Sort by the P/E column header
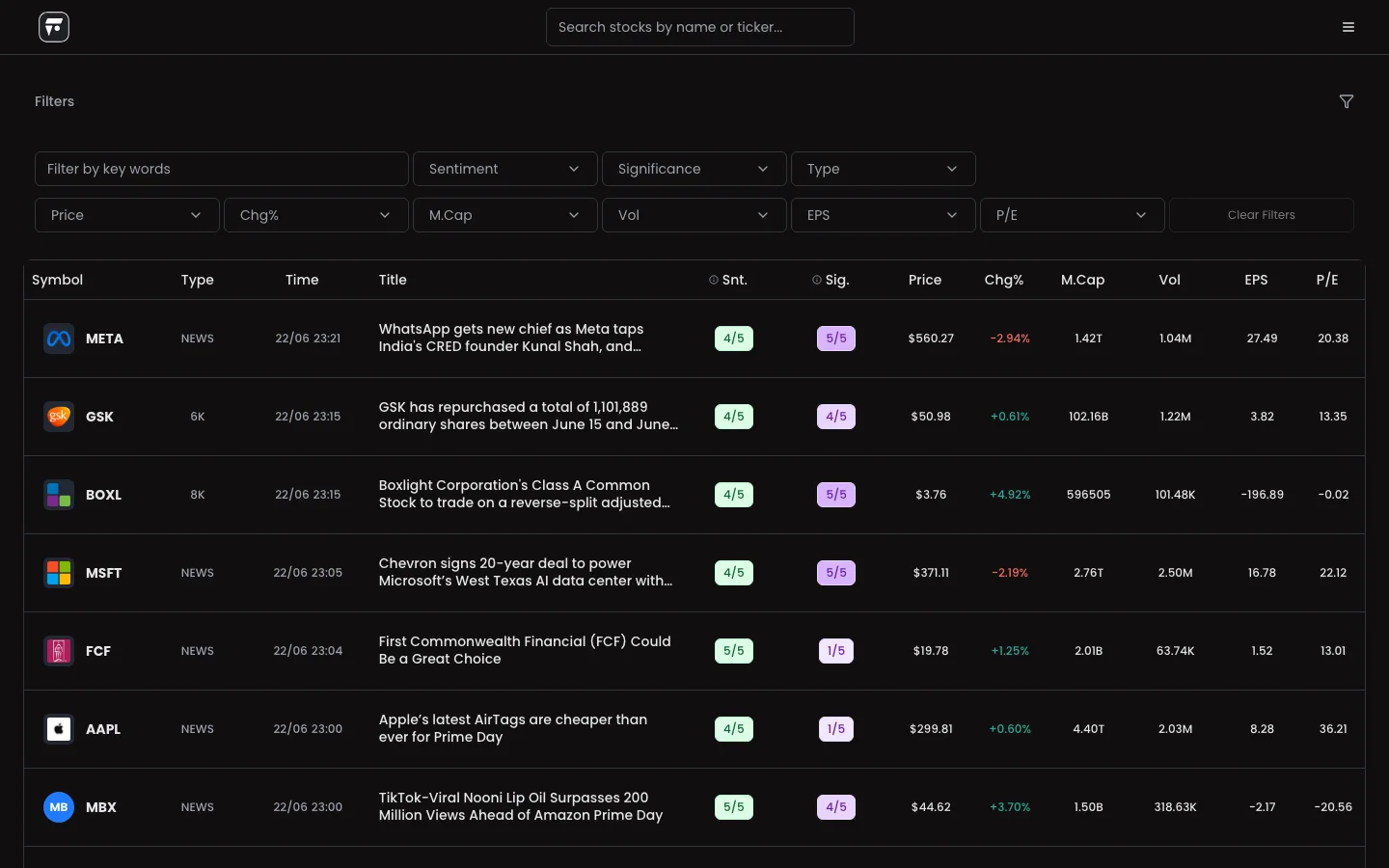Image resolution: width=1389 pixels, height=868 pixels. point(1327,280)
